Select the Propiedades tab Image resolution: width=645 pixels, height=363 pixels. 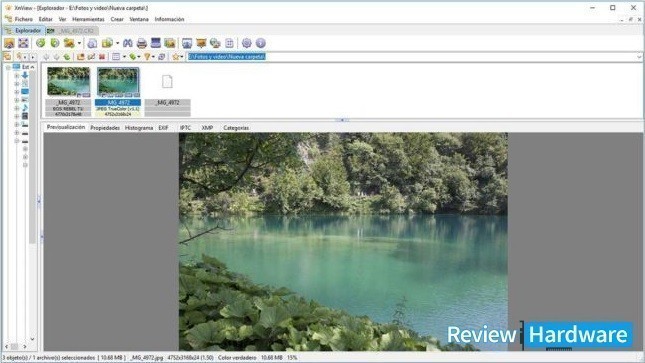point(105,128)
